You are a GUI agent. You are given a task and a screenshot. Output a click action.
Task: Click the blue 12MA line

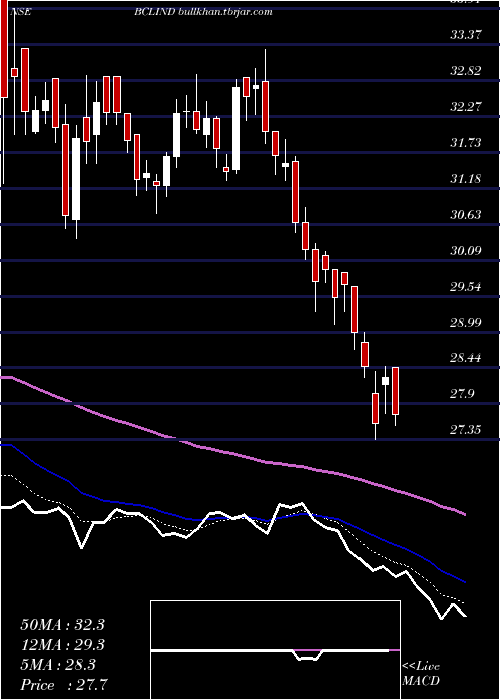pyautogui.click(x=232, y=518)
